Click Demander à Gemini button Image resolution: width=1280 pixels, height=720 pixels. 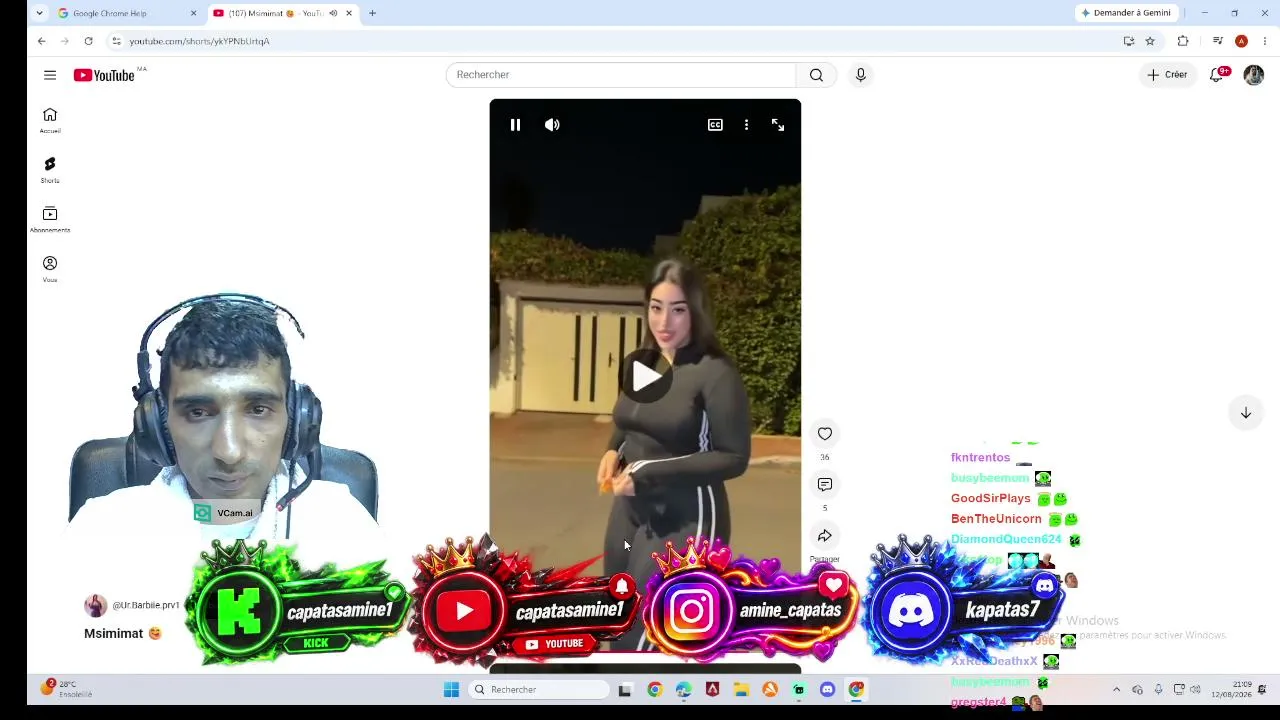(1126, 13)
